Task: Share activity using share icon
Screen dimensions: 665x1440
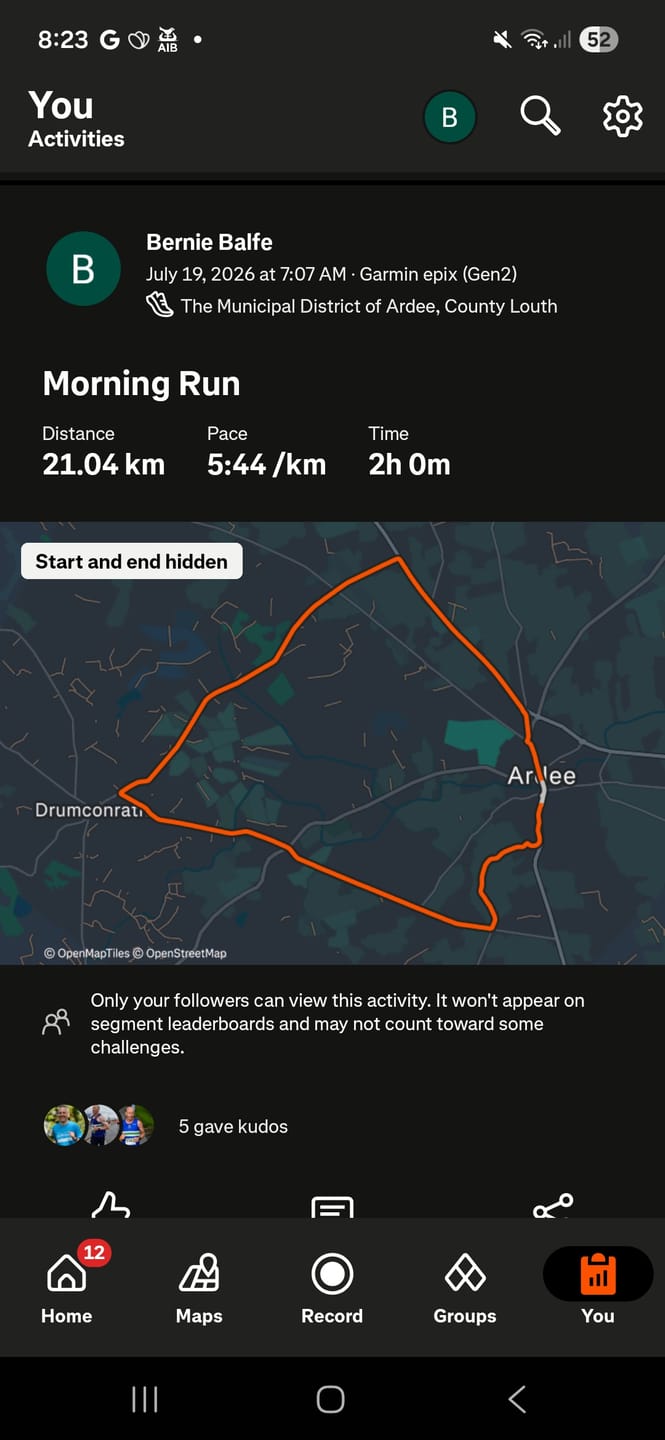Action: tap(553, 1205)
